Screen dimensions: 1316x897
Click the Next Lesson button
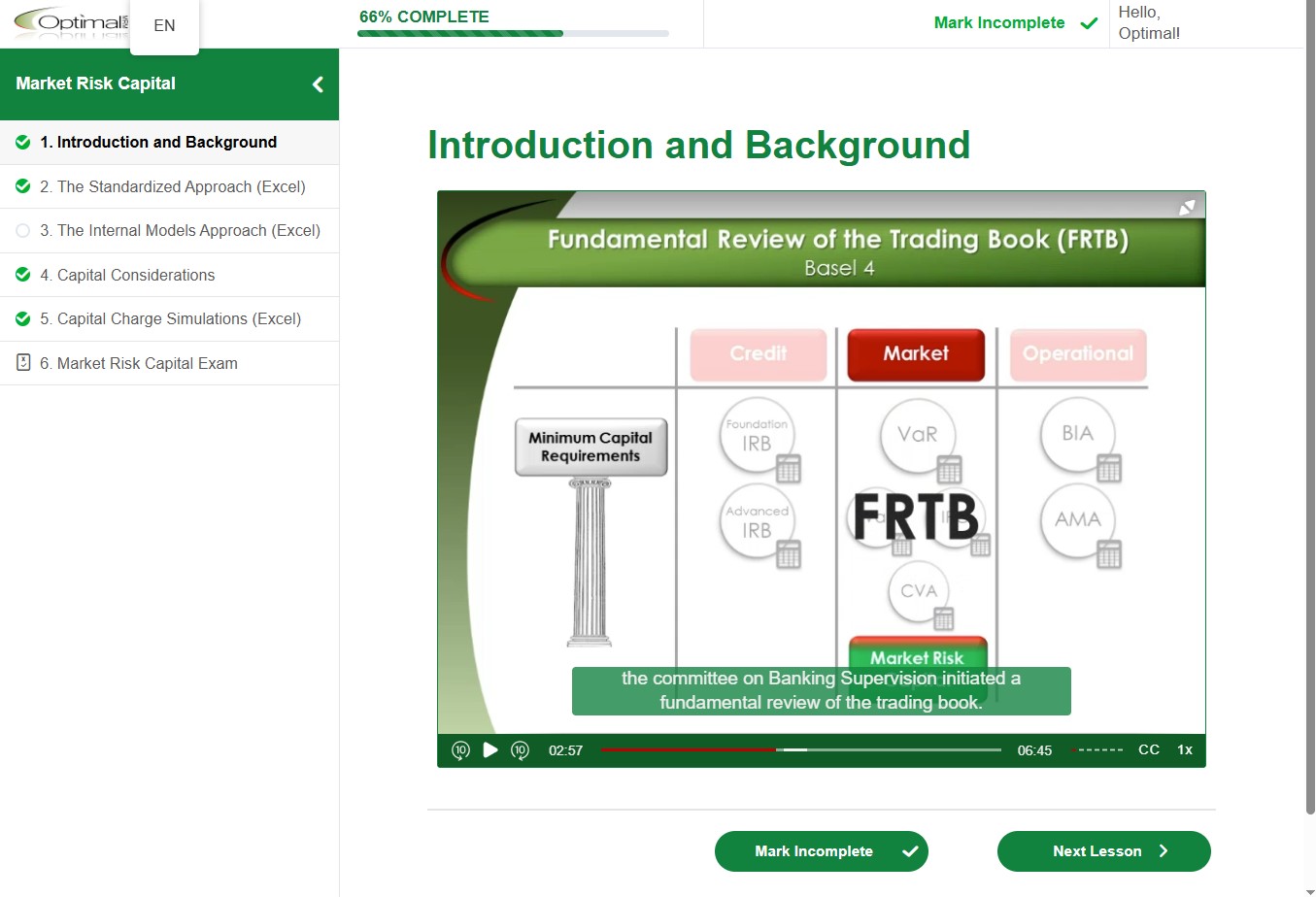click(1103, 851)
